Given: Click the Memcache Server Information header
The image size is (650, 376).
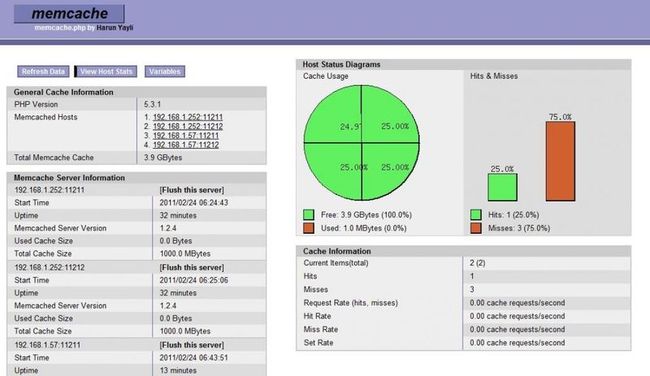Looking at the screenshot, I should pyautogui.click(x=137, y=177).
